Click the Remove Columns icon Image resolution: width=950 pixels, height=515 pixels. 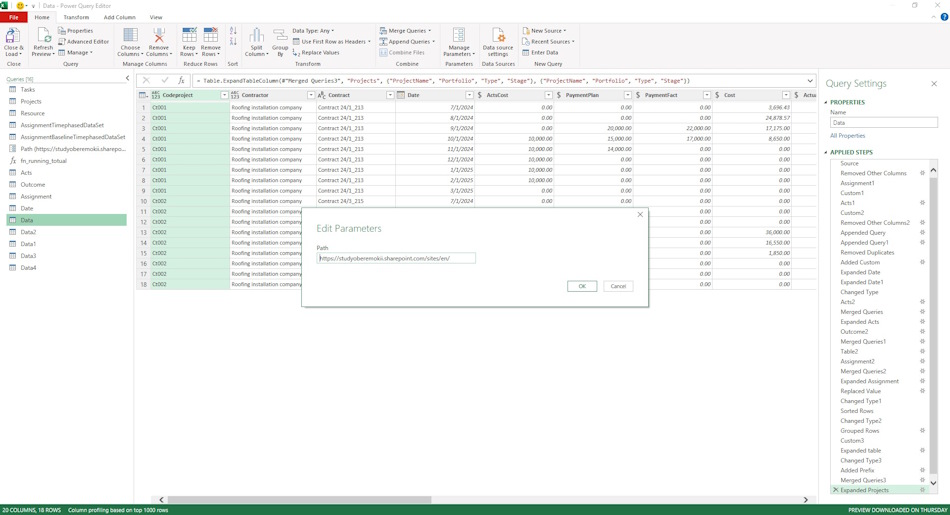159,35
